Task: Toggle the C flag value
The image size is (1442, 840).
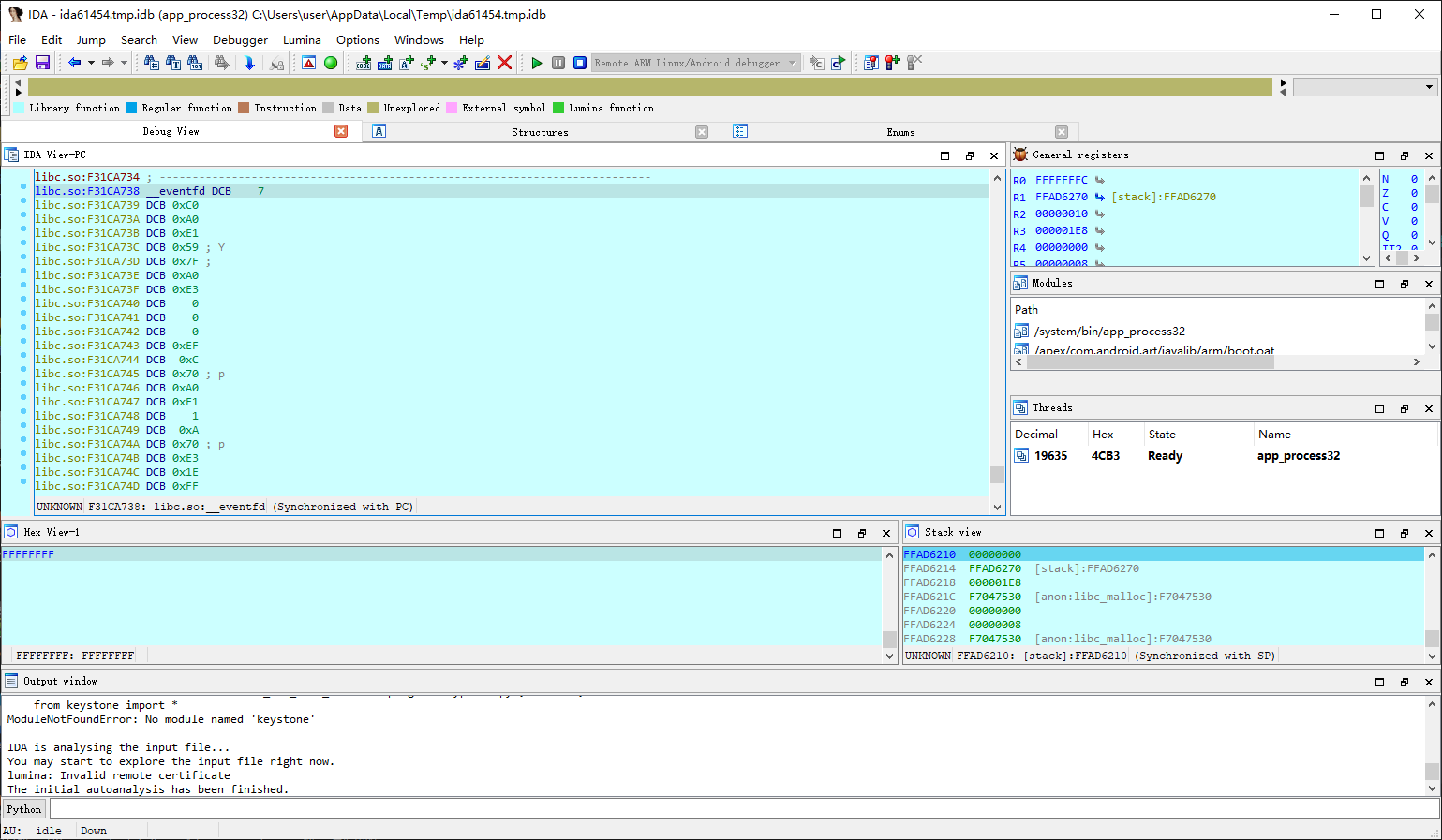Action: pyautogui.click(x=1414, y=207)
